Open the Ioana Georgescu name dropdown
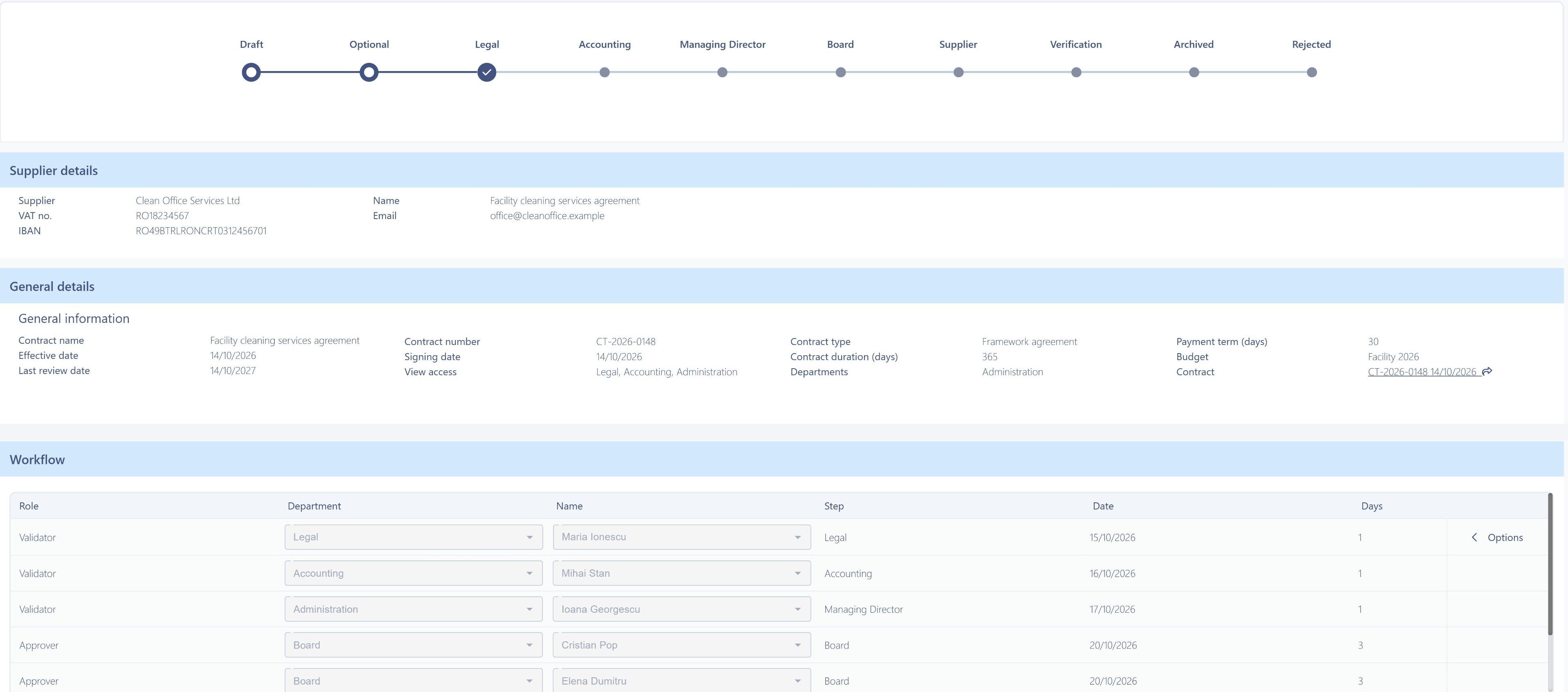 point(682,609)
